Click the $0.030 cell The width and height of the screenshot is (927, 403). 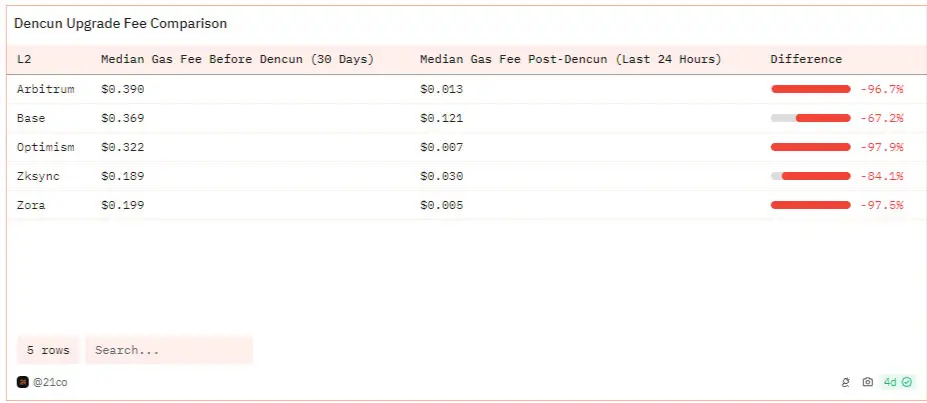pyautogui.click(x=442, y=176)
